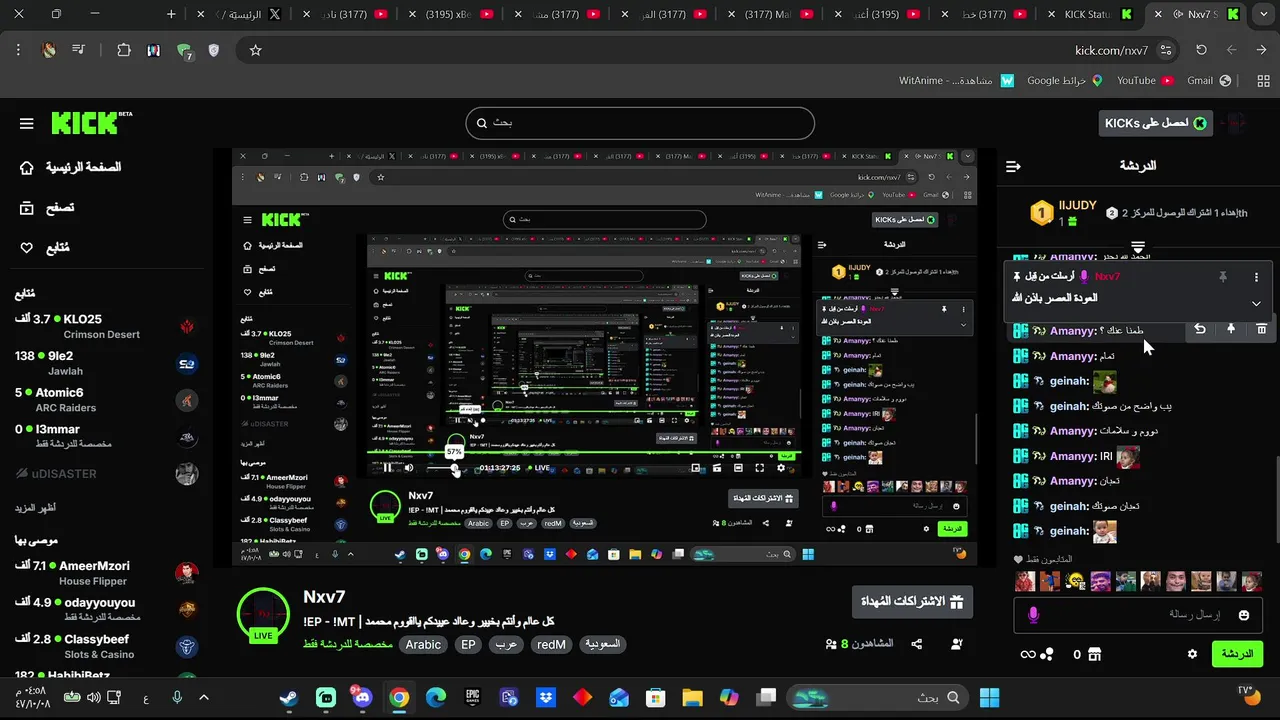Send message with الدردشة button
1280x720 pixels.
pos(1237,654)
